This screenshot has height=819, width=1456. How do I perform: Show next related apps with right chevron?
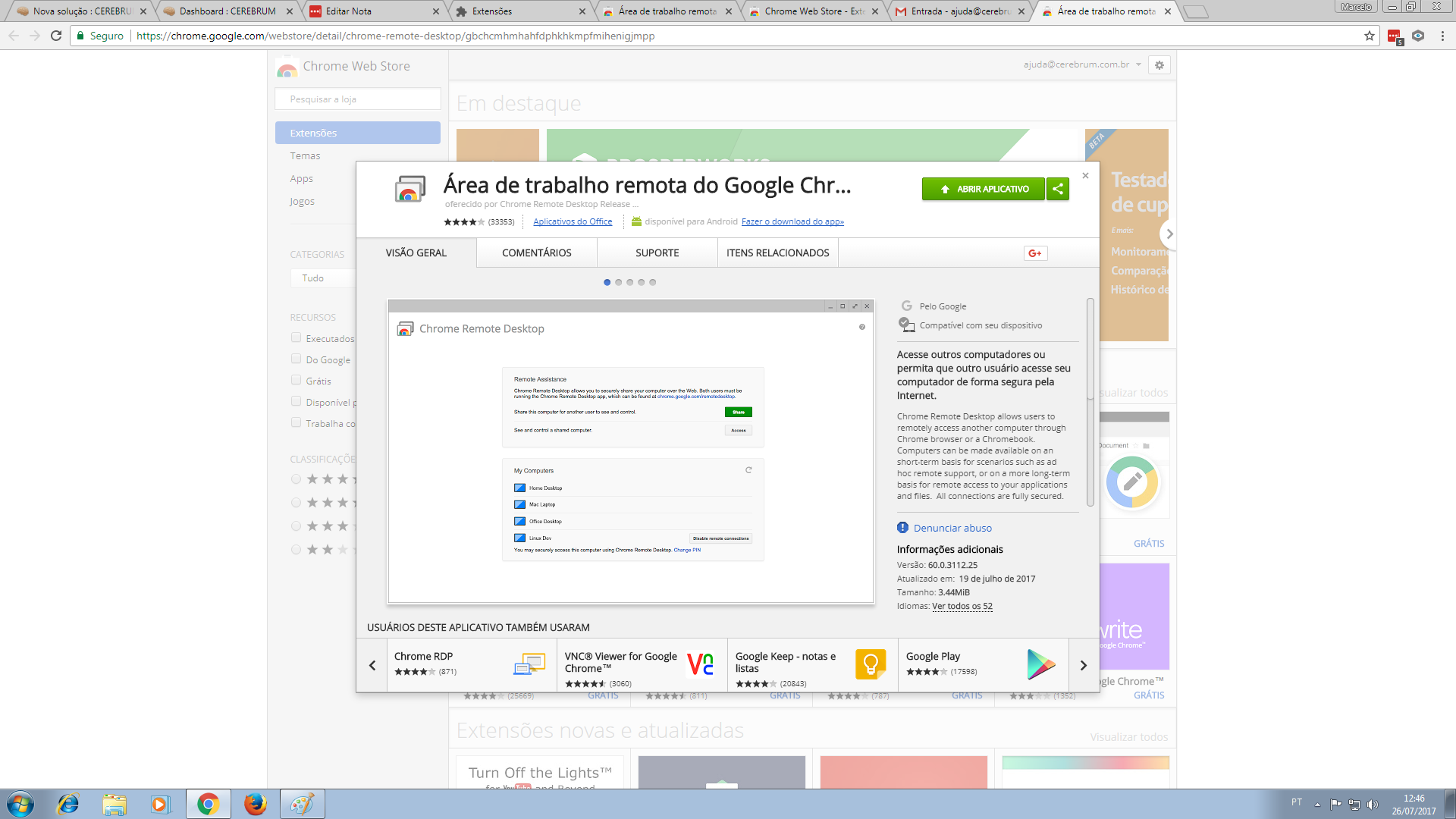(1084, 665)
